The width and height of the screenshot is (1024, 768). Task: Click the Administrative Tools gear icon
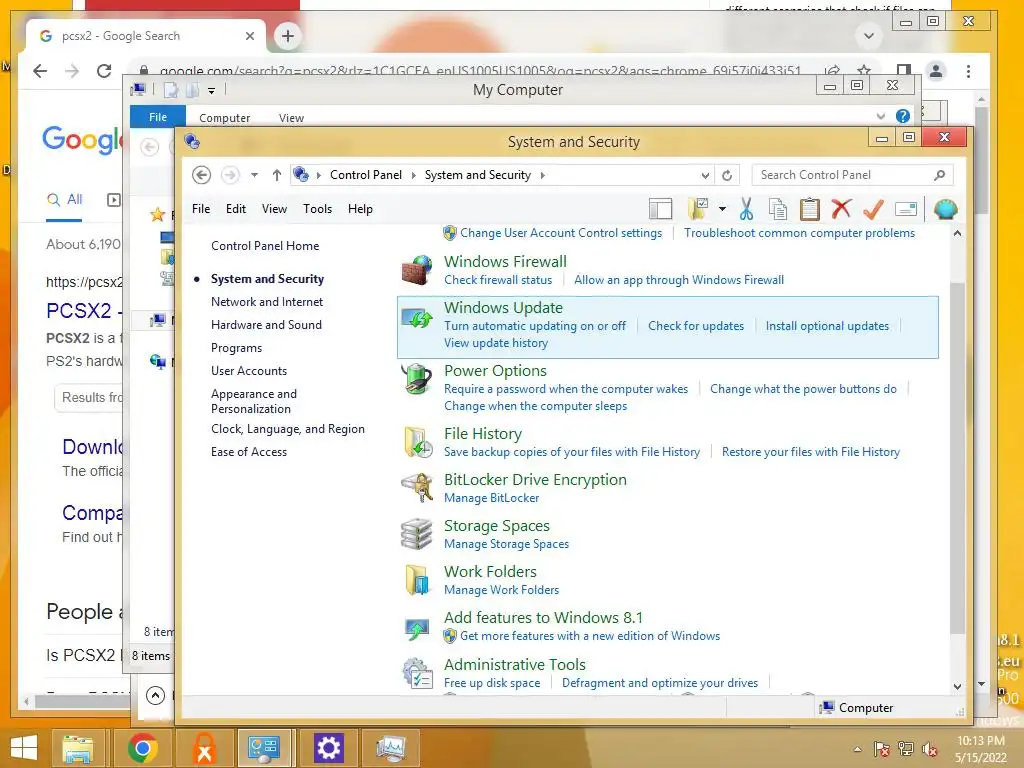click(x=417, y=673)
